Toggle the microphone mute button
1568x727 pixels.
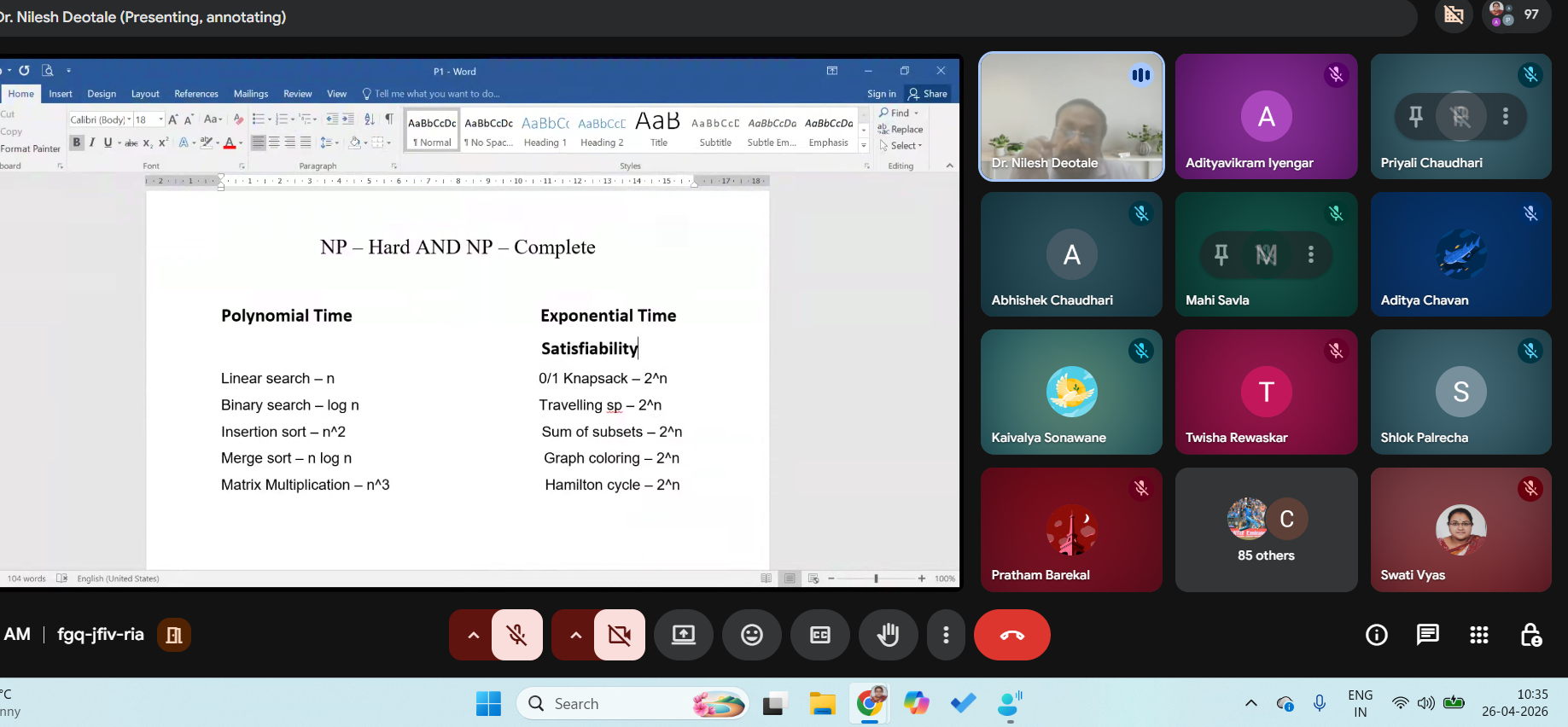[x=516, y=635]
